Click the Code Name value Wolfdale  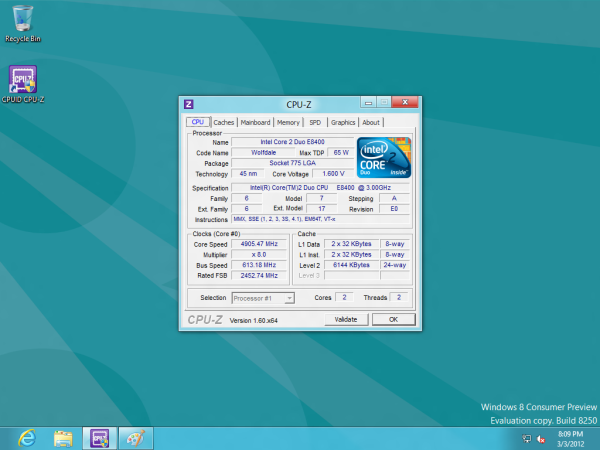click(x=263, y=152)
